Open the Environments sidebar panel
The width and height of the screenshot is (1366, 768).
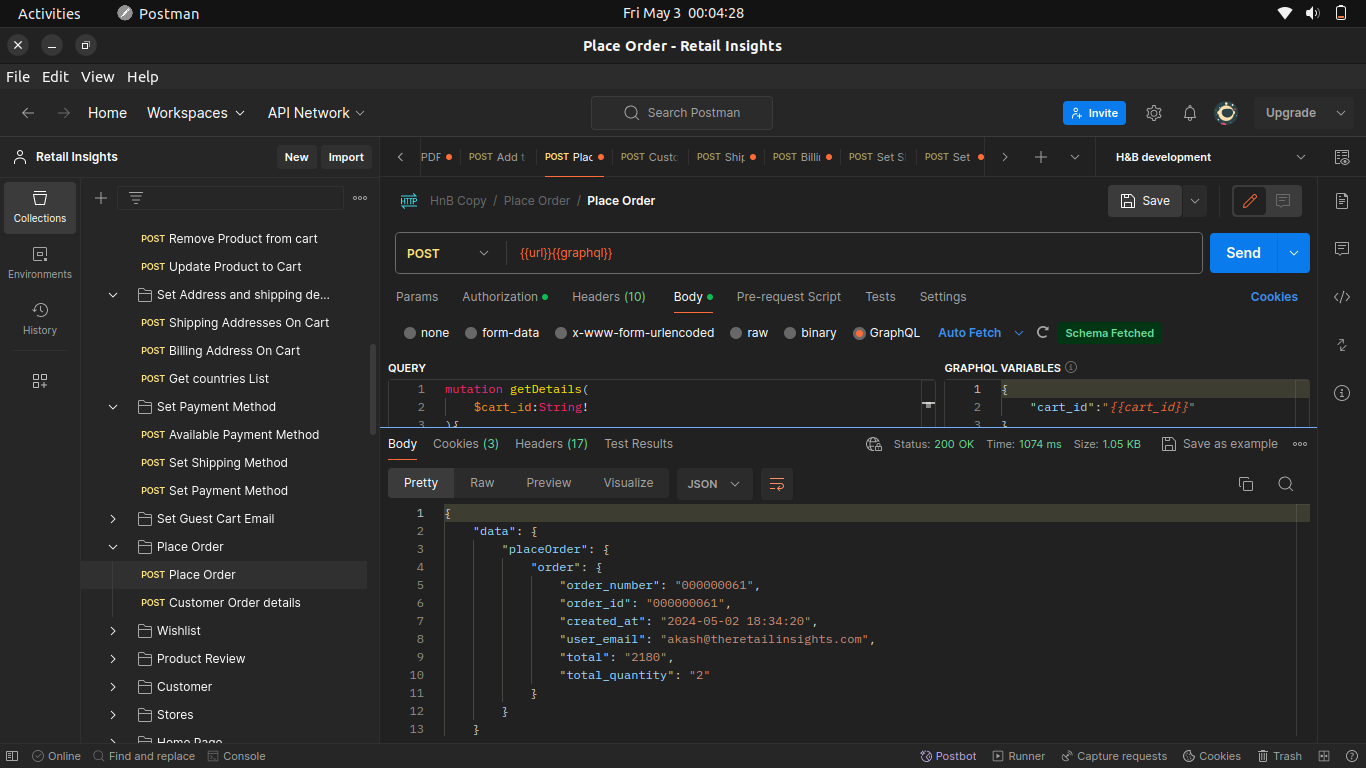coord(40,263)
